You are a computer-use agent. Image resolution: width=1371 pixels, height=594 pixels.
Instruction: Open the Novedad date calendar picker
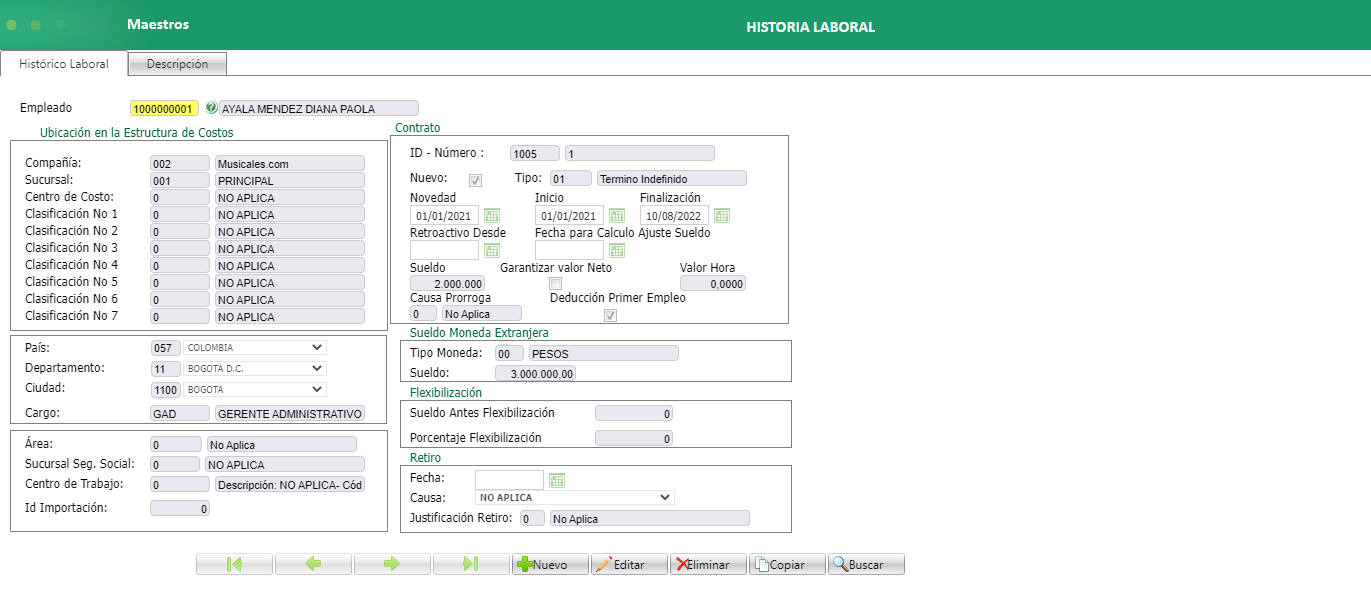click(x=492, y=216)
